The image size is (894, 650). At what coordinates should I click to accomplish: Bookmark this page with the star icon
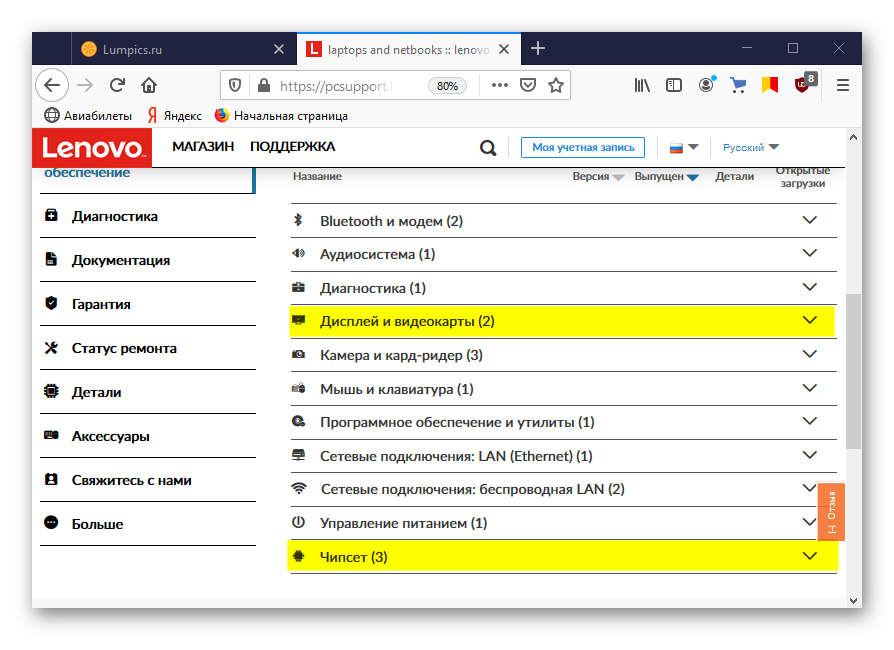click(x=556, y=85)
